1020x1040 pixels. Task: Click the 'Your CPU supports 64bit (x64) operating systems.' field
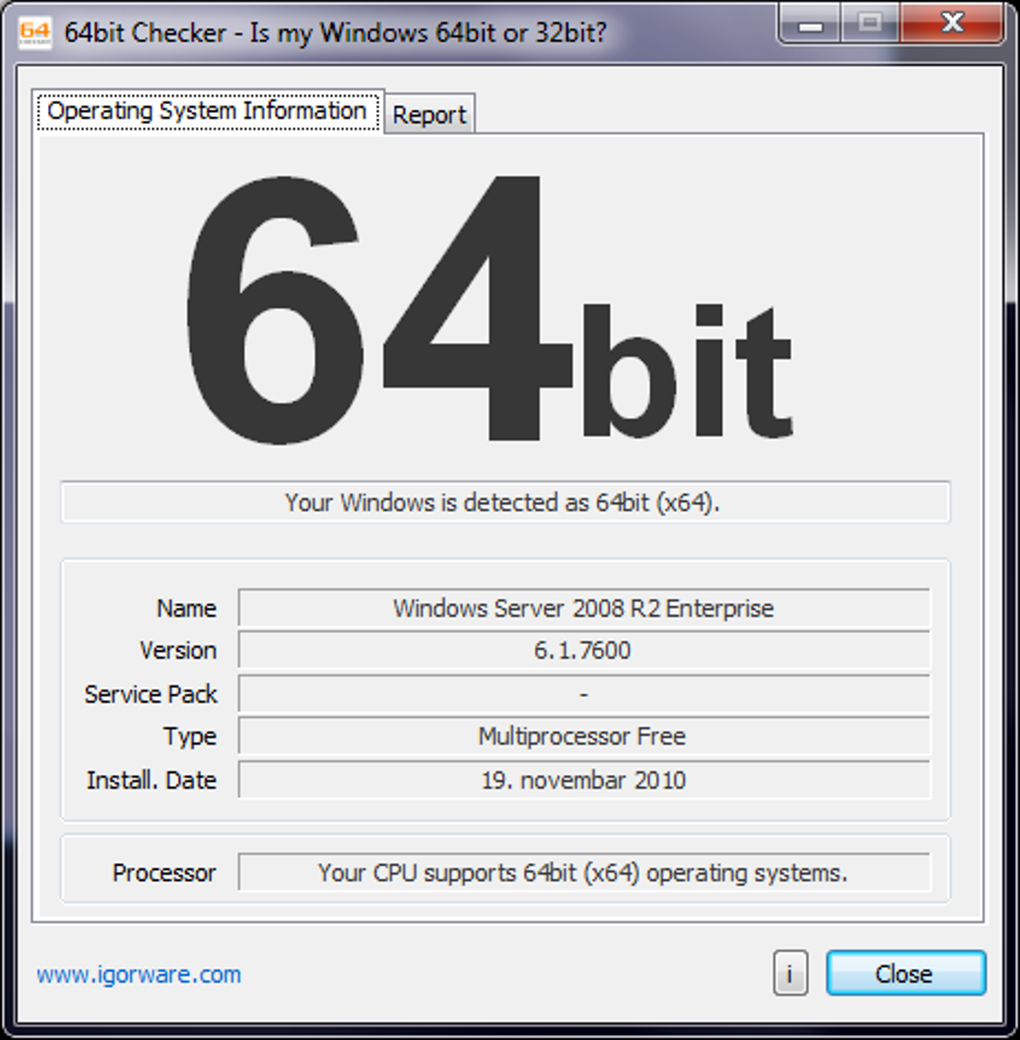pyautogui.click(x=584, y=873)
